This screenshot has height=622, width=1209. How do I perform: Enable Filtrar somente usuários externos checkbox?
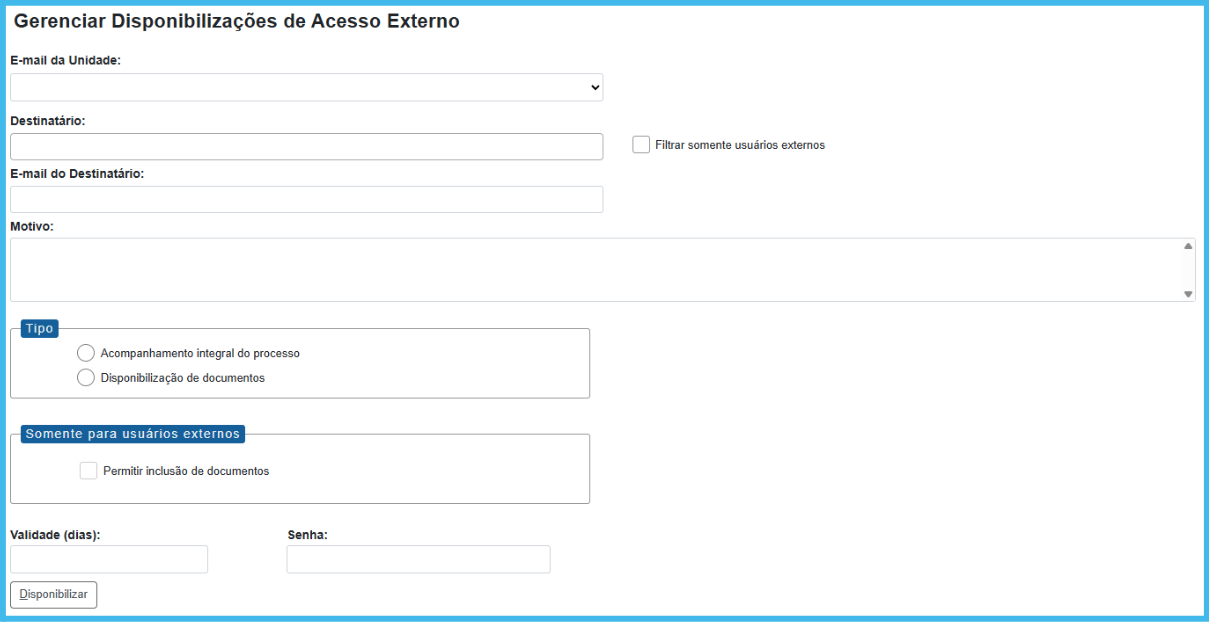coord(641,145)
